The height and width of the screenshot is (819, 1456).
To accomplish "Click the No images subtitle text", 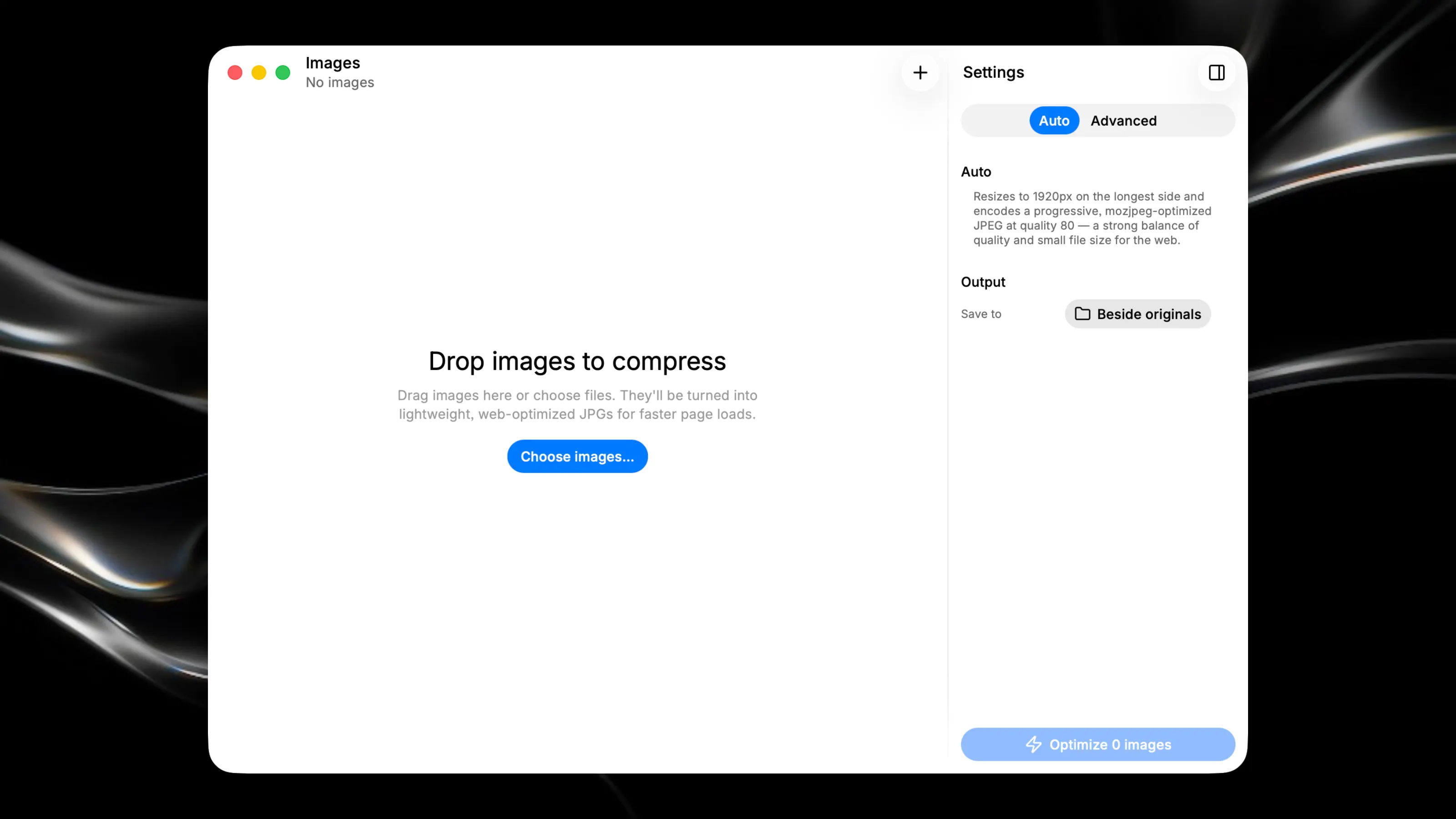I will 340,82.
